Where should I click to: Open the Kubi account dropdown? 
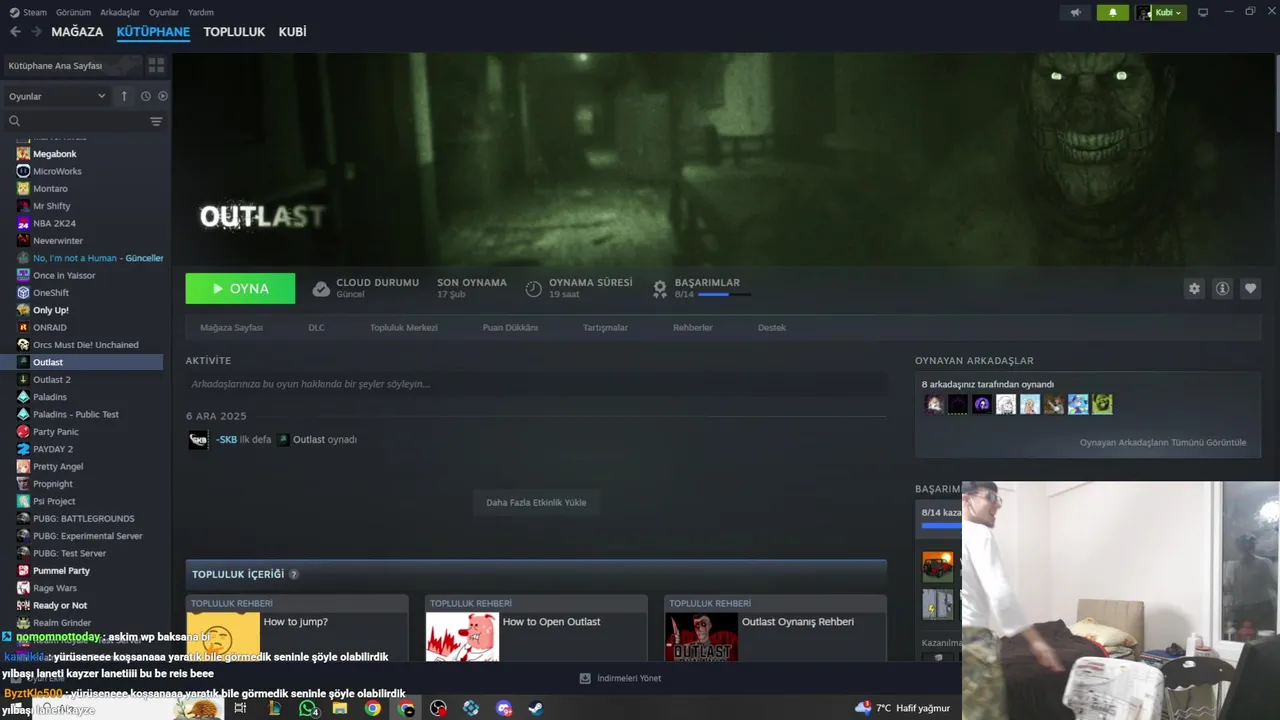pyautogui.click(x=1160, y=12)
